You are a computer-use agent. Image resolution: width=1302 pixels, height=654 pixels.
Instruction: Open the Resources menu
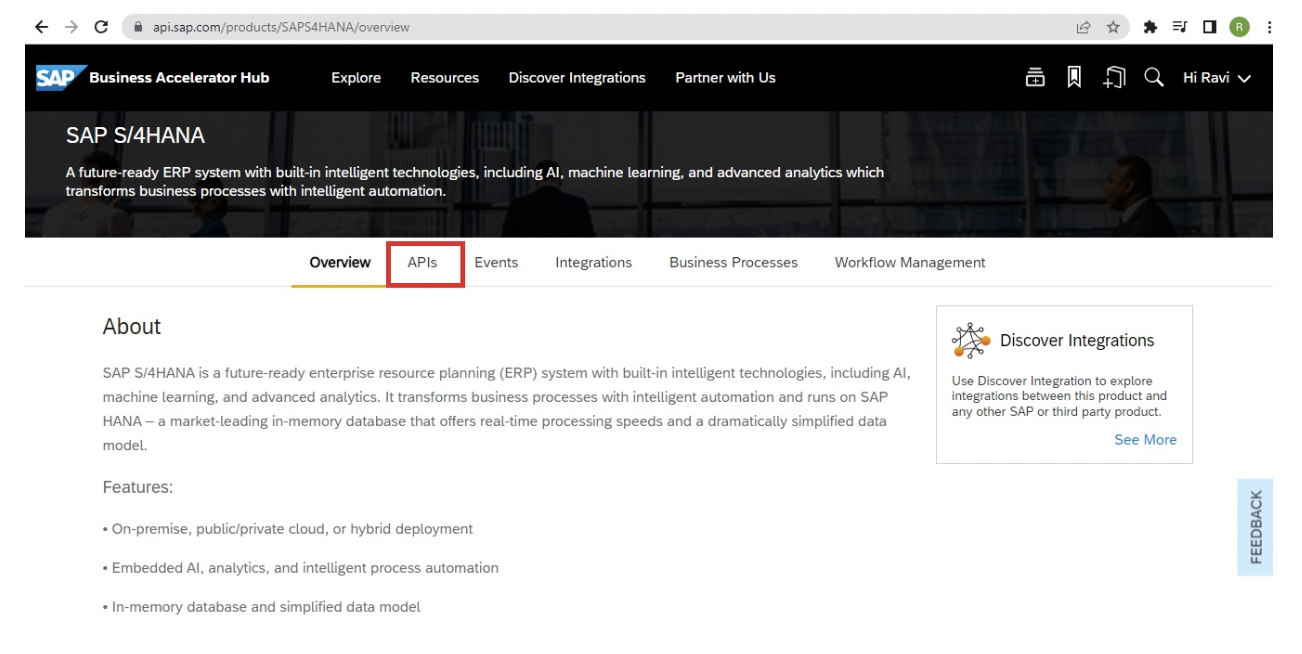[x=444, y=78]
